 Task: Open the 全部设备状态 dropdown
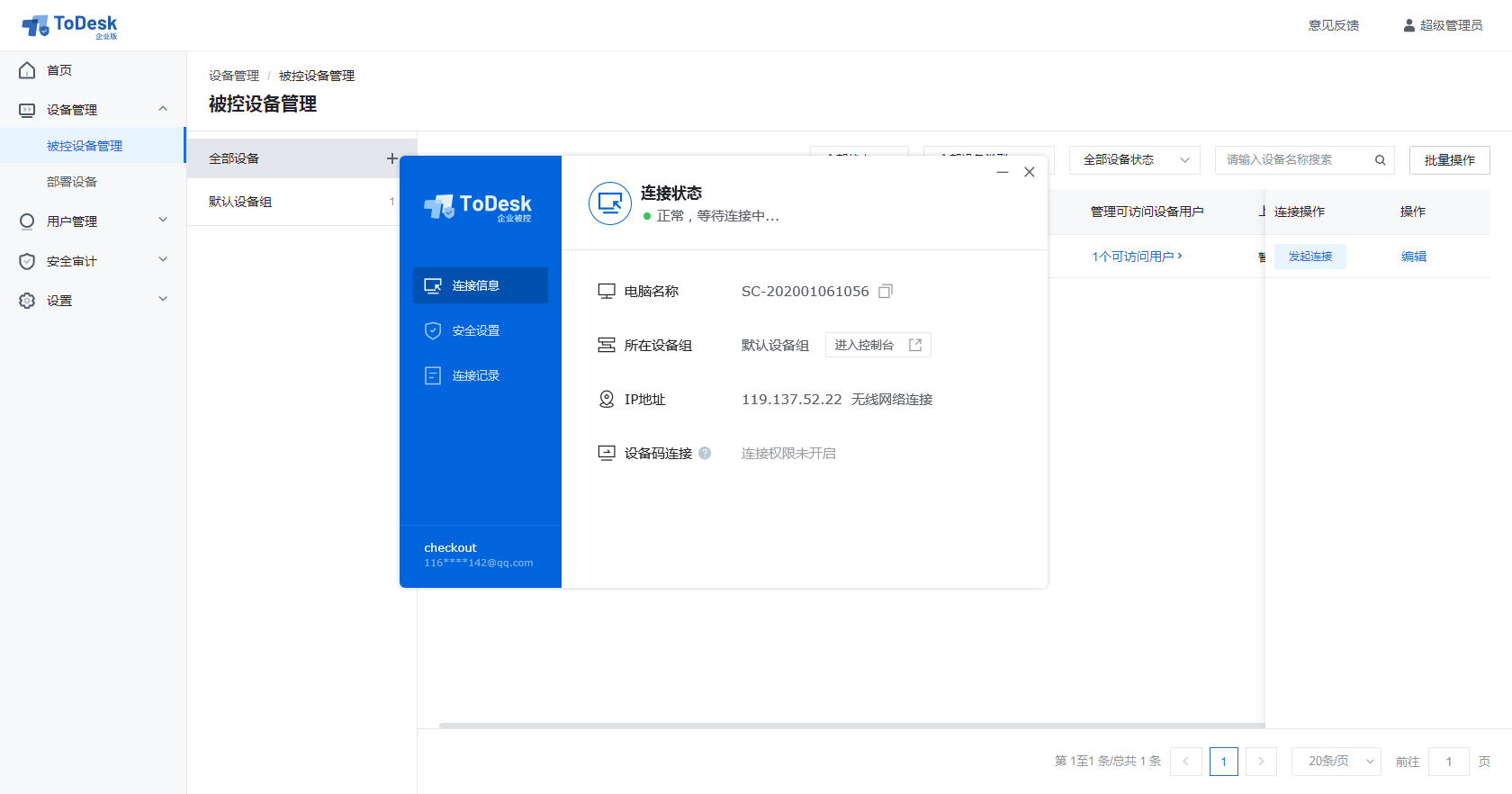coord(1135,160)
